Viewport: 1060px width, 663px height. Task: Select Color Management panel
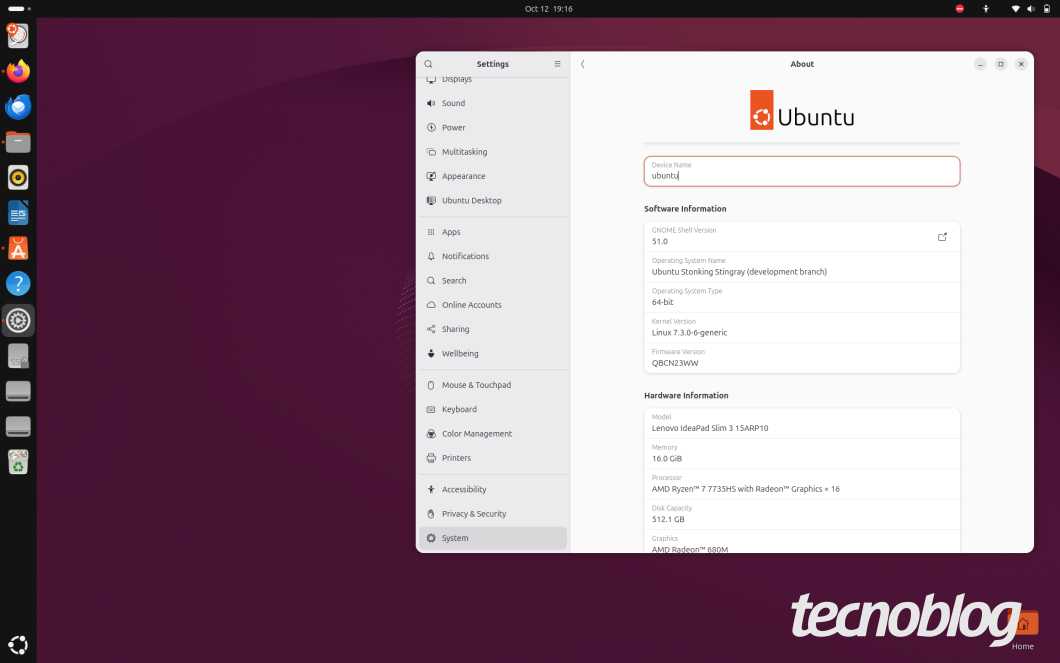(x=493, y=434)
